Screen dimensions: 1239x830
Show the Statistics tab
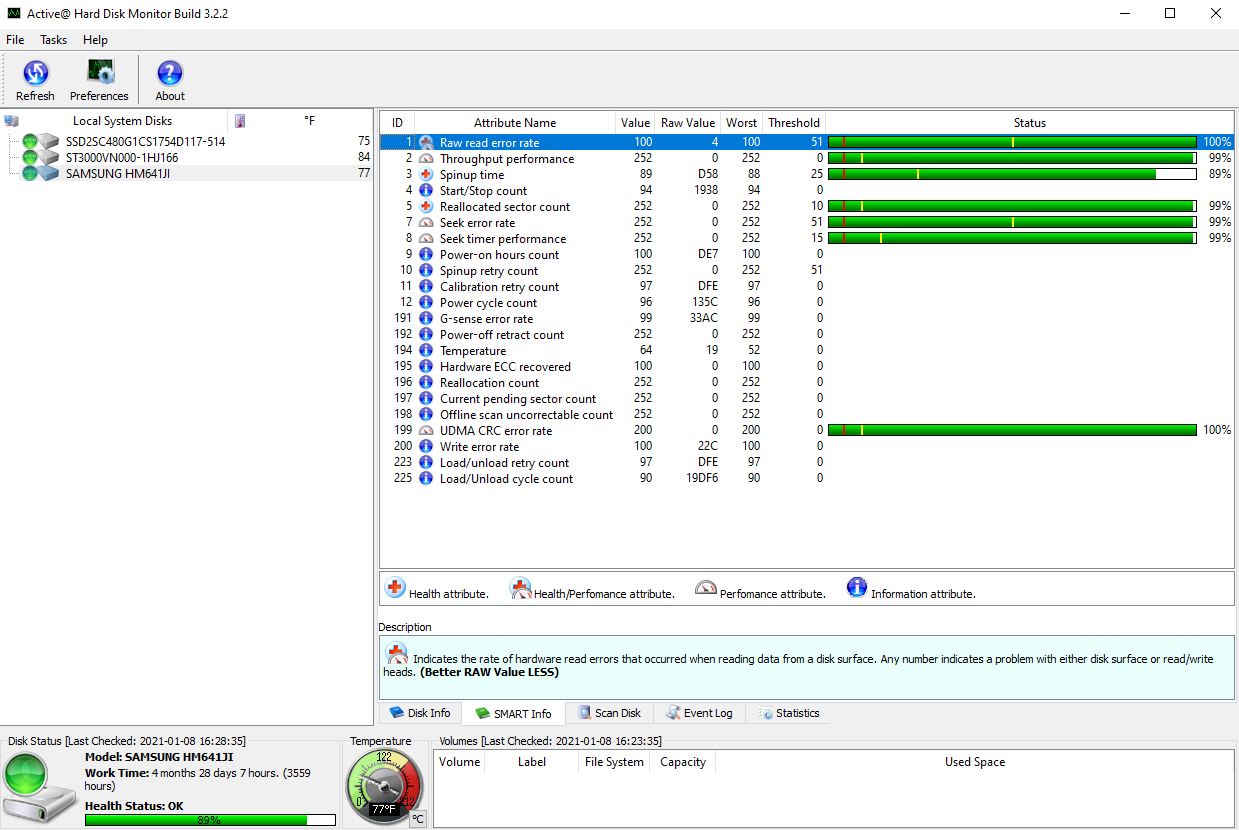789,713
